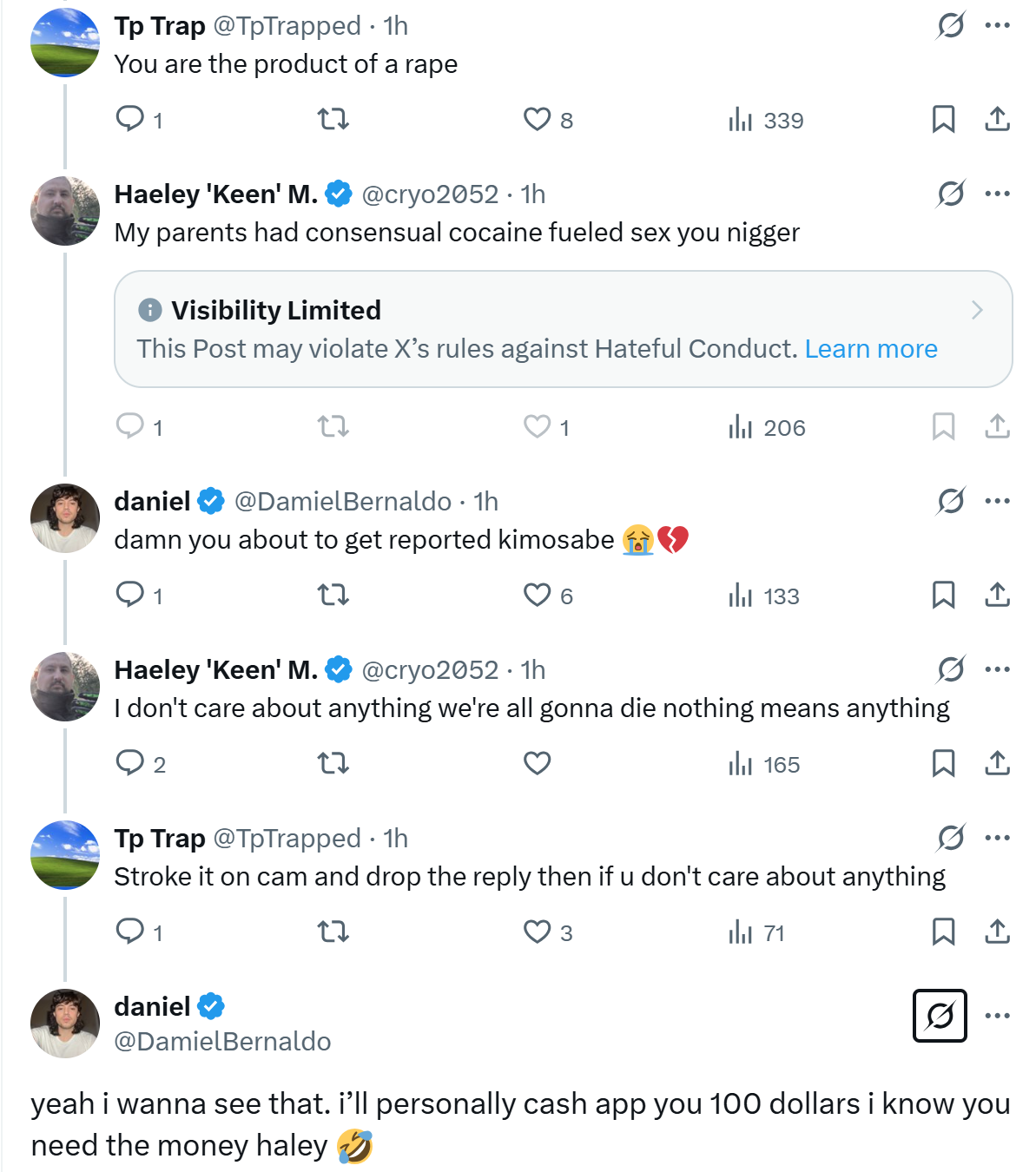Image resolution: width=1036 pixels, height=1172 pixels.
Task: Click reply icon on post with 339 views
Action: 130,118
